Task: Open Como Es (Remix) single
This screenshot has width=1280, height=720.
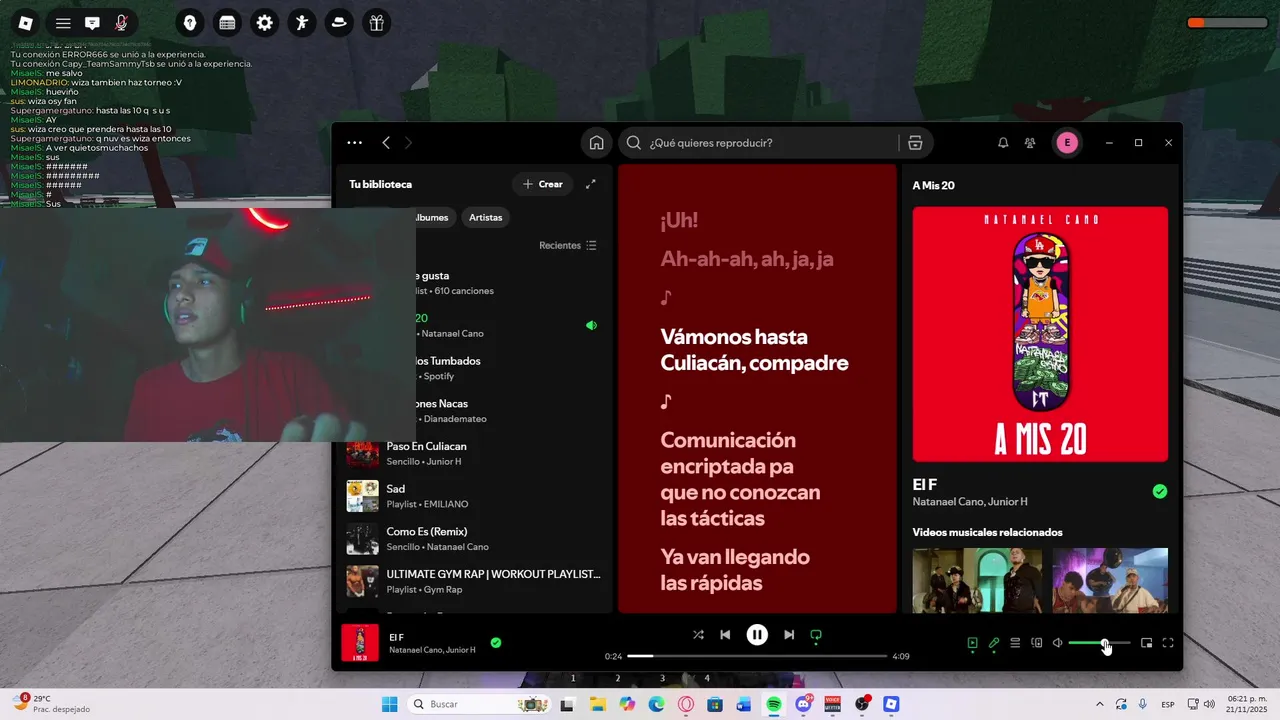Action: tap(474, 539)
